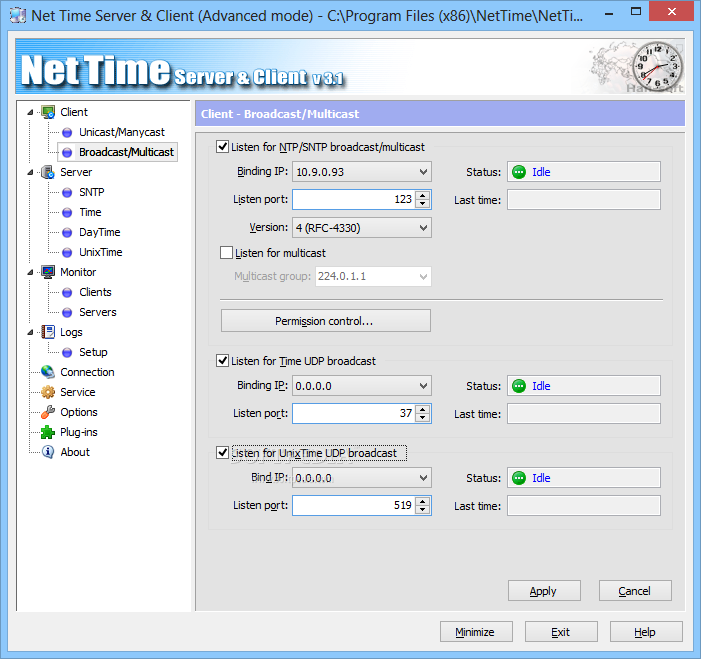The width and height of the screenshot is (701, 659).
Task: Click the Connection globe icon
Action: coord(48,372)
